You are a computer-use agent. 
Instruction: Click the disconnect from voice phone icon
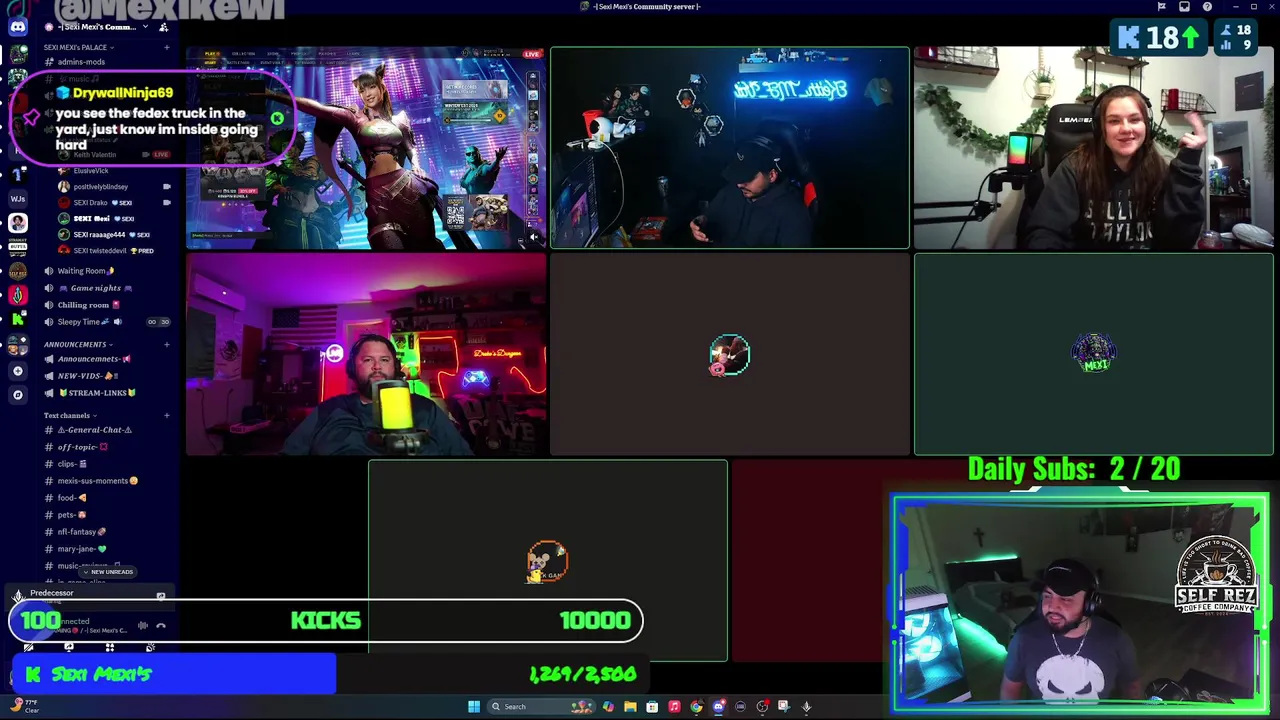[x=161, y=626]
